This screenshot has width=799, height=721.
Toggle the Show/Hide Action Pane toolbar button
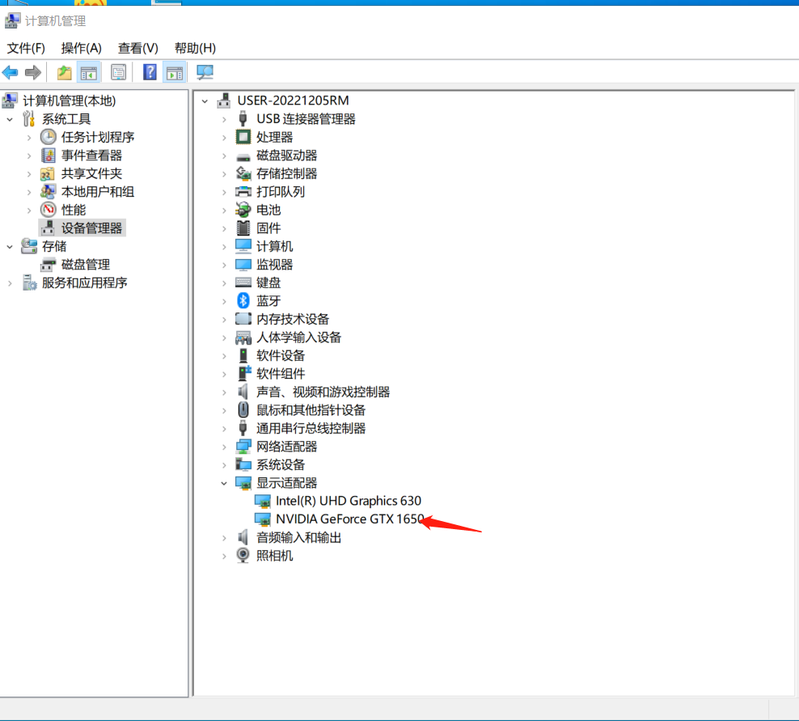(x=175, y=72)
